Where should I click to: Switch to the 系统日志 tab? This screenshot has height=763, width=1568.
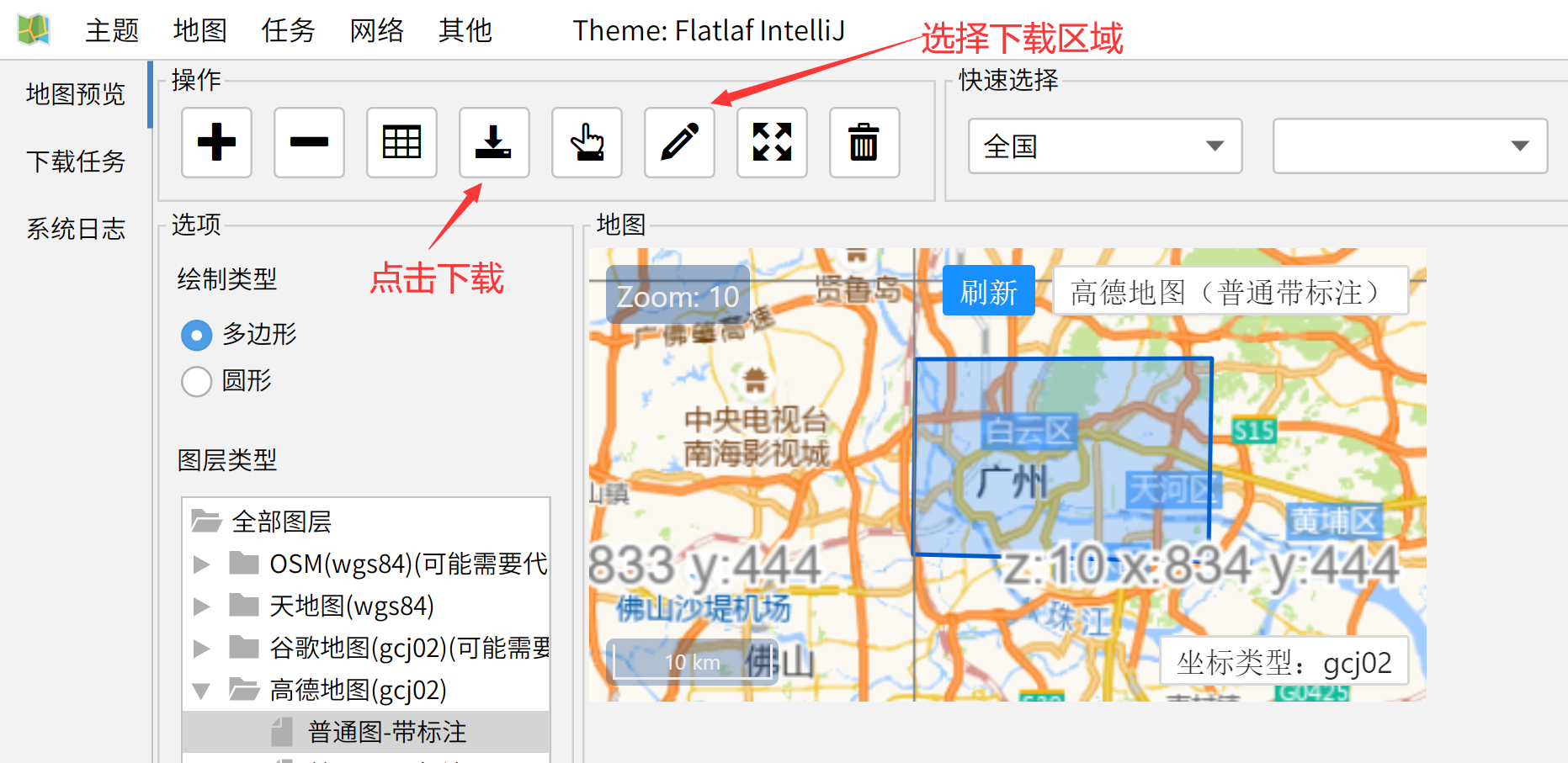[76, 229]
